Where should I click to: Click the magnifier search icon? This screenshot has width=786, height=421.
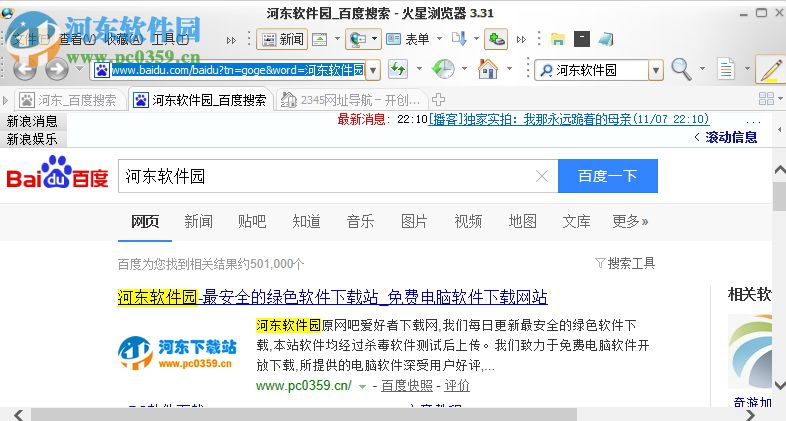click(681, 69)
